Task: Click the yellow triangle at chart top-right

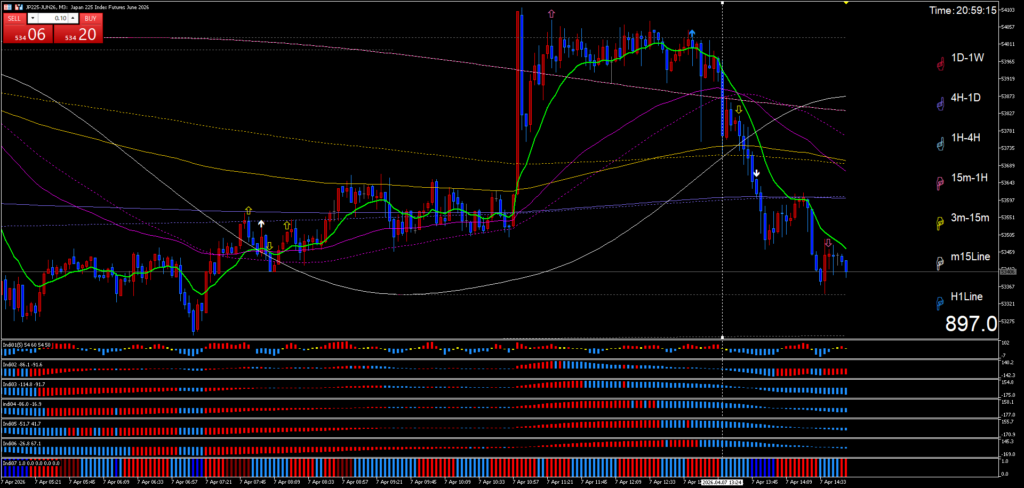Action: (x=846, y=4)
